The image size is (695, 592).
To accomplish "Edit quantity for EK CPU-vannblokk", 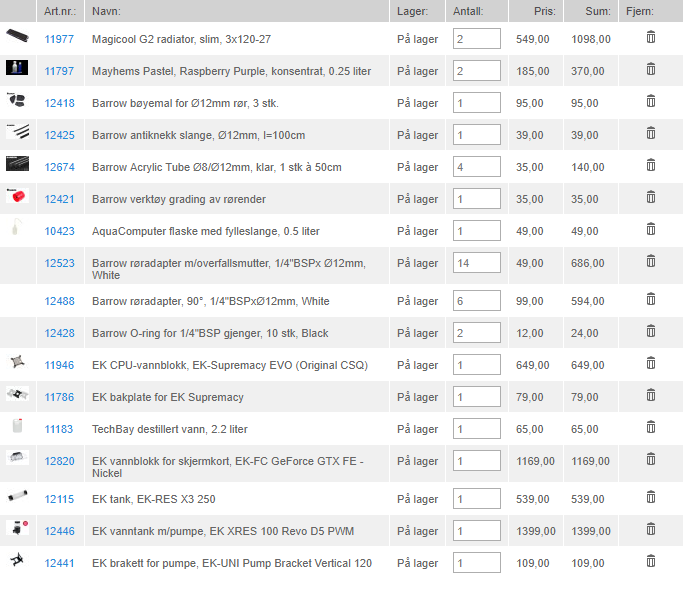I will [476, 365].
